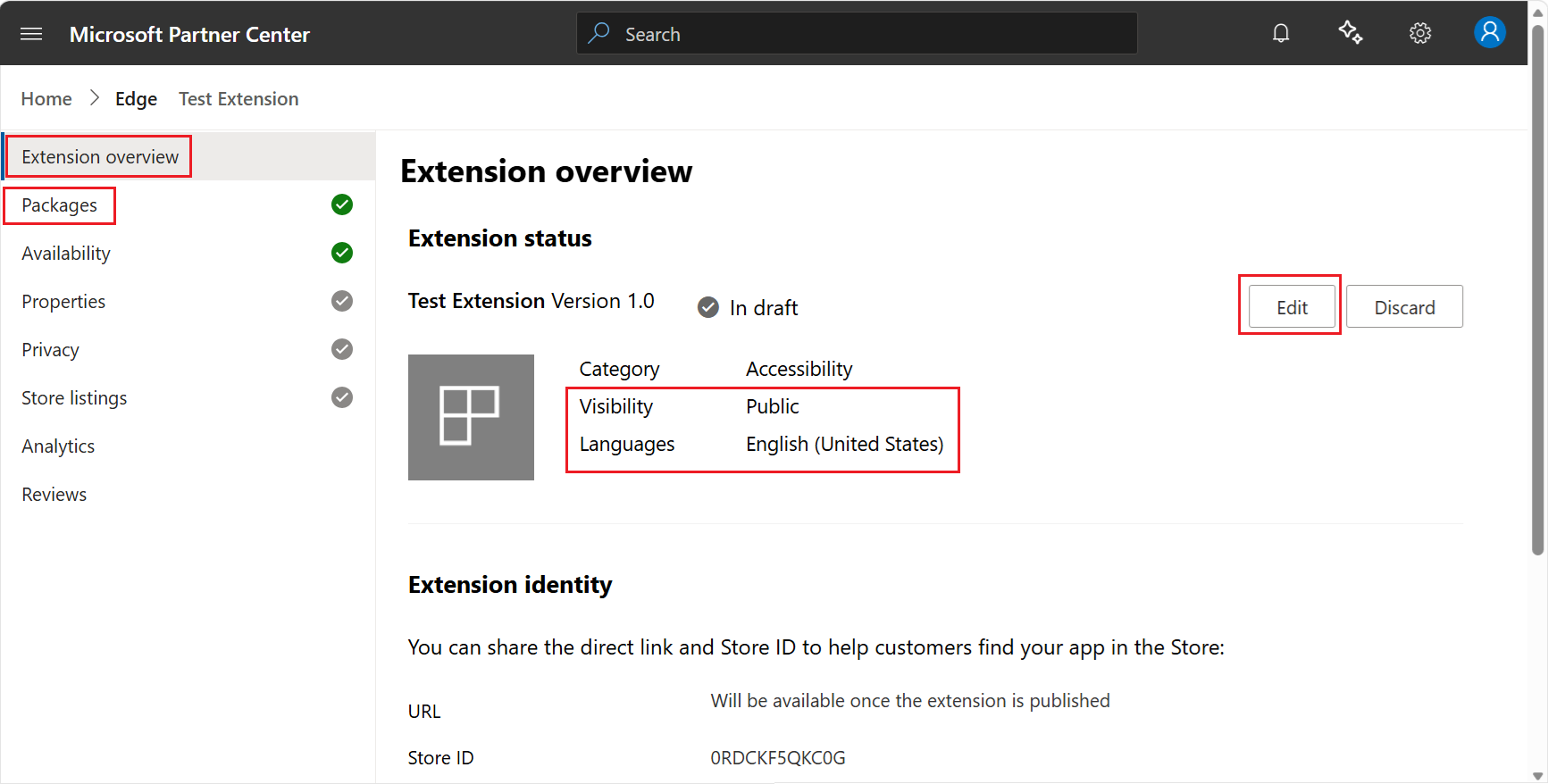Click the 'Public' visibility value

tap(773, 406)
